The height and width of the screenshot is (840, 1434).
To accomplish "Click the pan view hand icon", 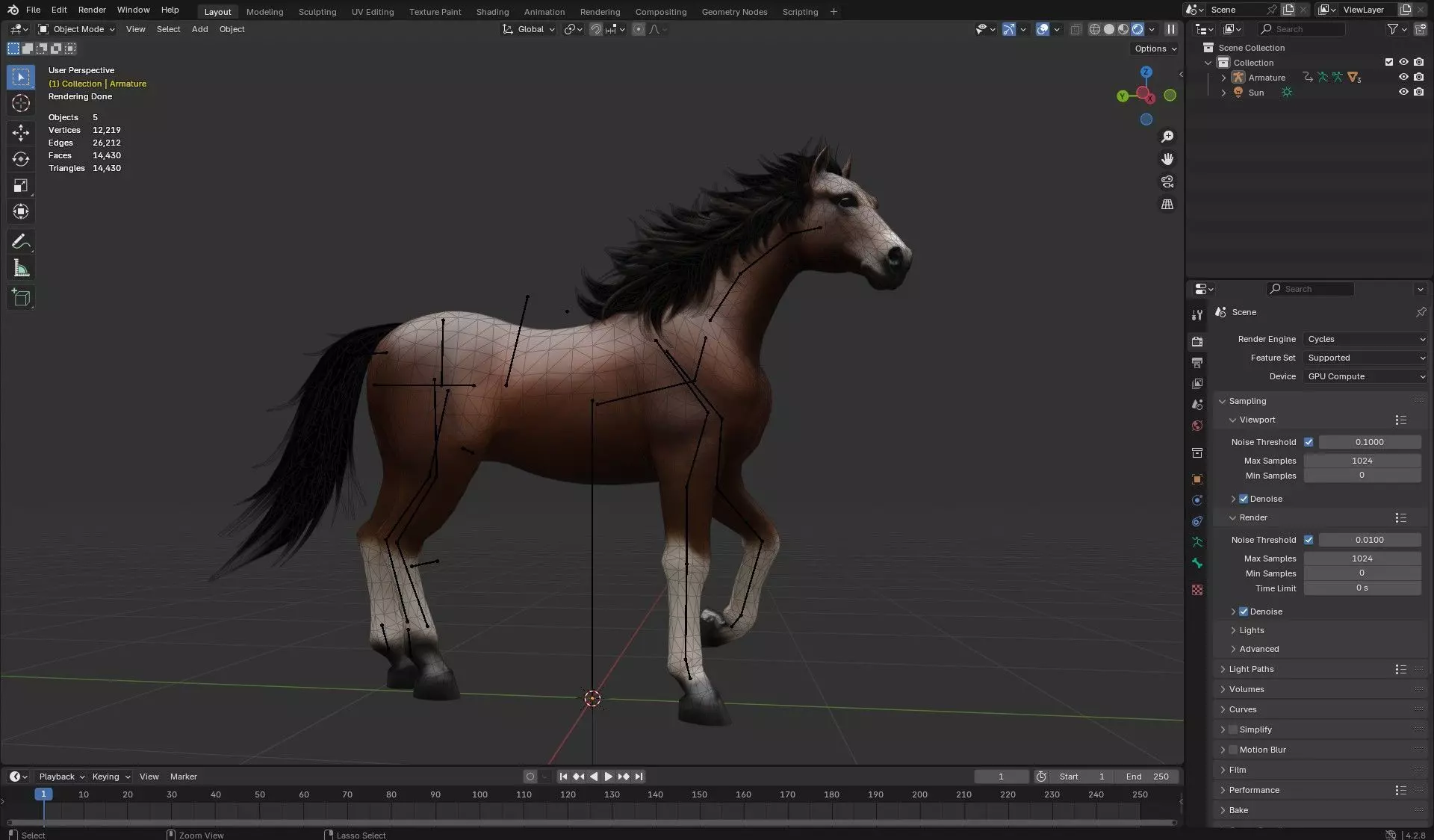I will click(x=1167, y=159).
